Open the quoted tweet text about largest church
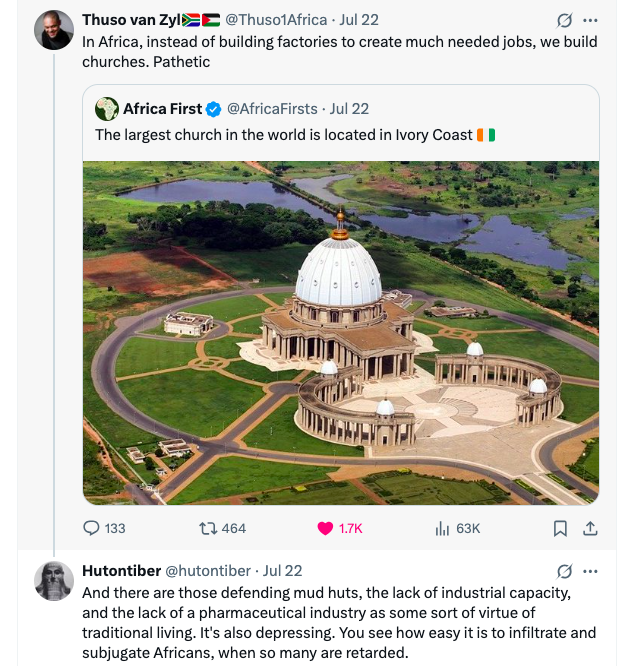 pos(283,135)
